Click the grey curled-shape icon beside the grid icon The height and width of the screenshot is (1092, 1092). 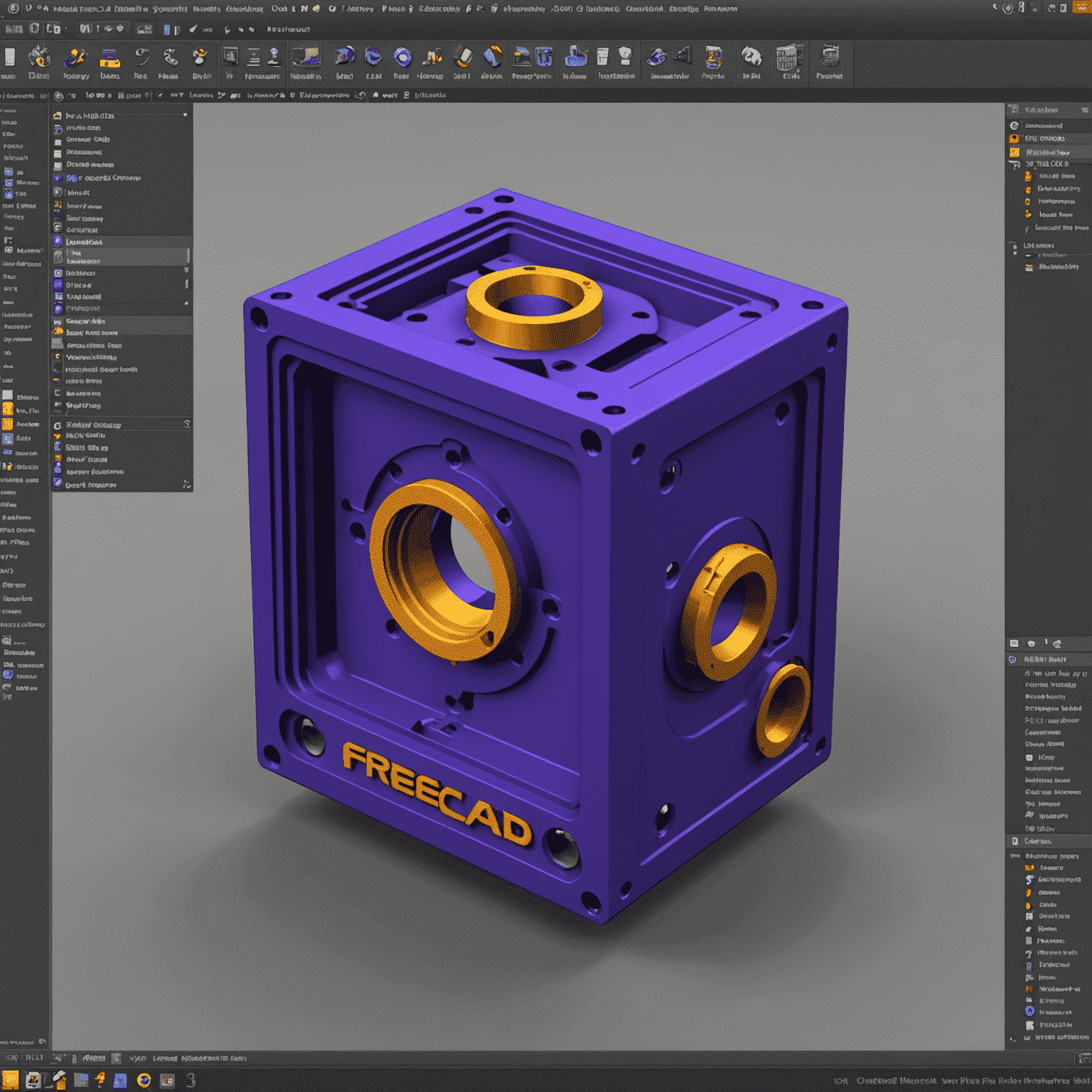[x=751, y=55]
